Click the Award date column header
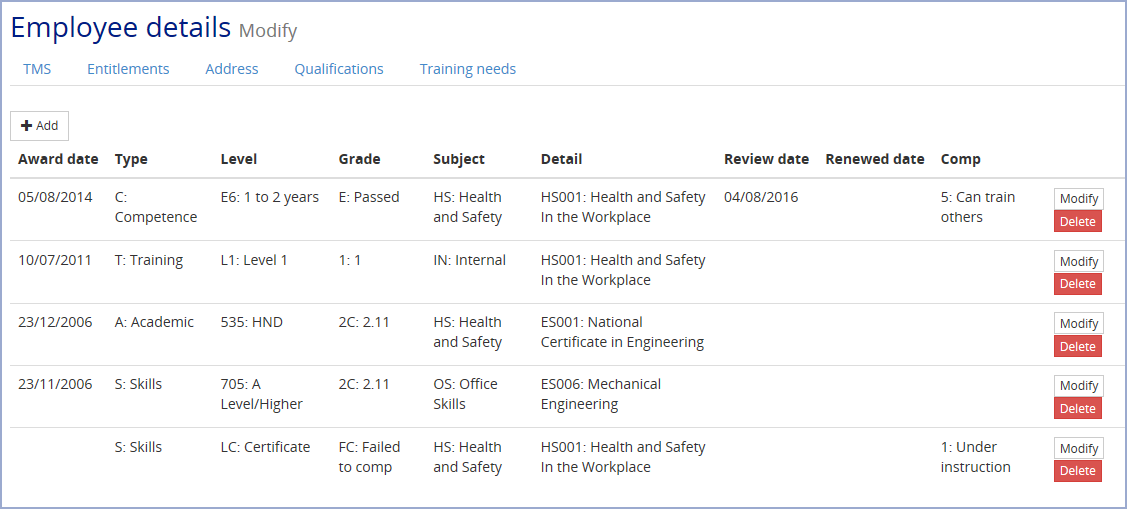The image size is (1127, 509). click(x=58, y=159)
